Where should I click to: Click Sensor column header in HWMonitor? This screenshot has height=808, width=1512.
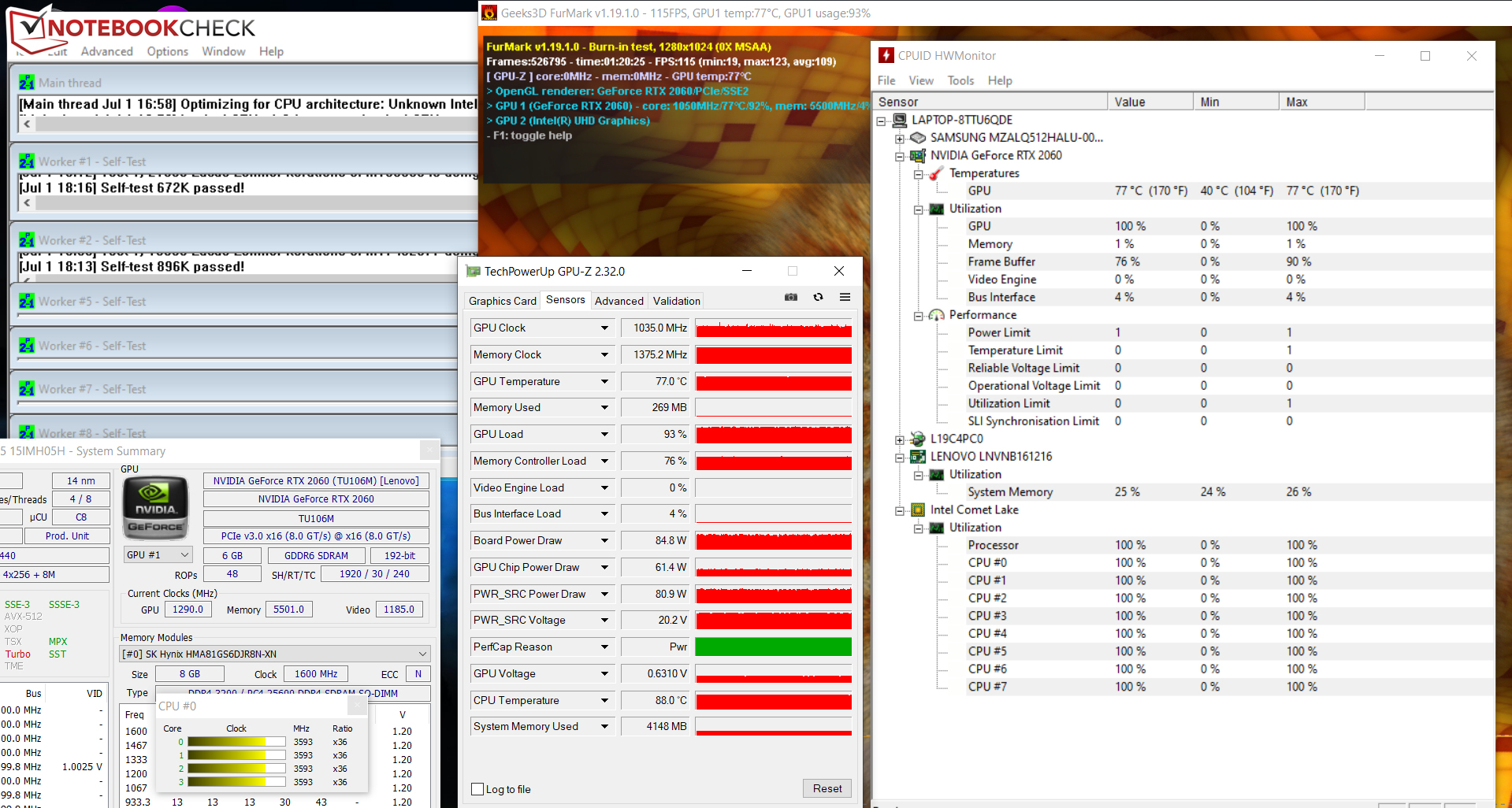tap(991, 102)
